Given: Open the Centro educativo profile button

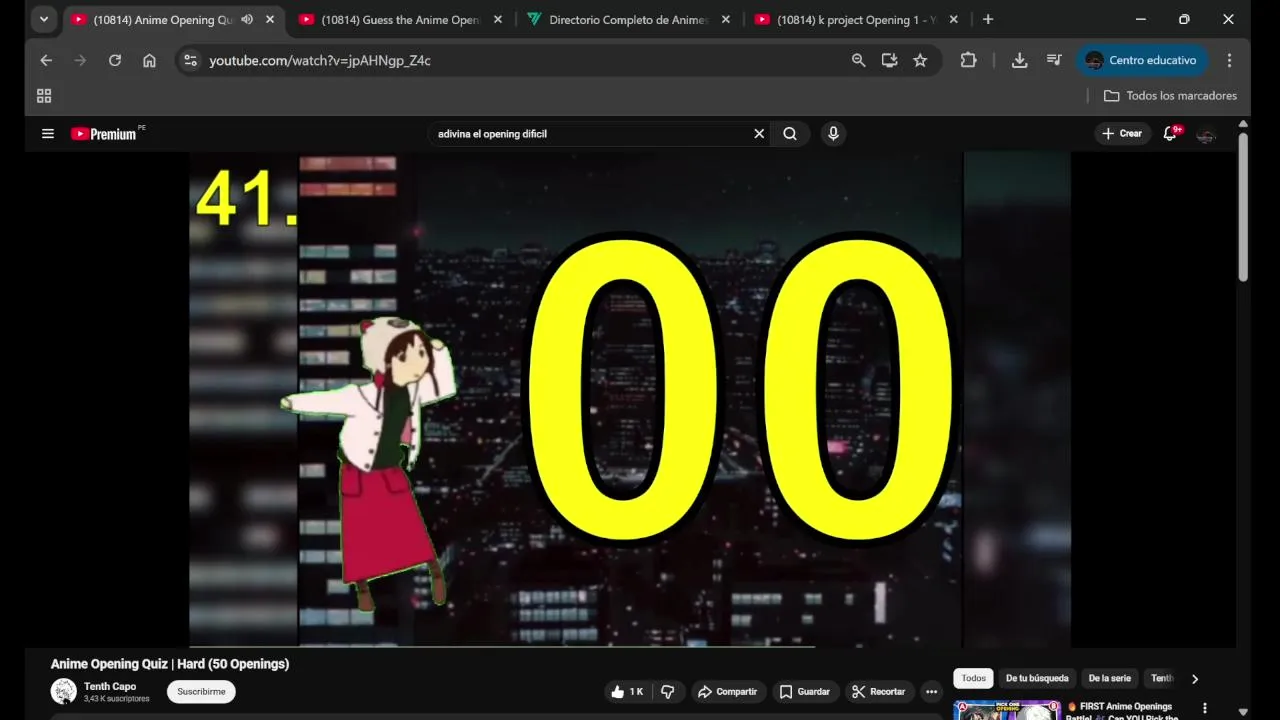Looking at the screenshot, I should coord(1141,60).
